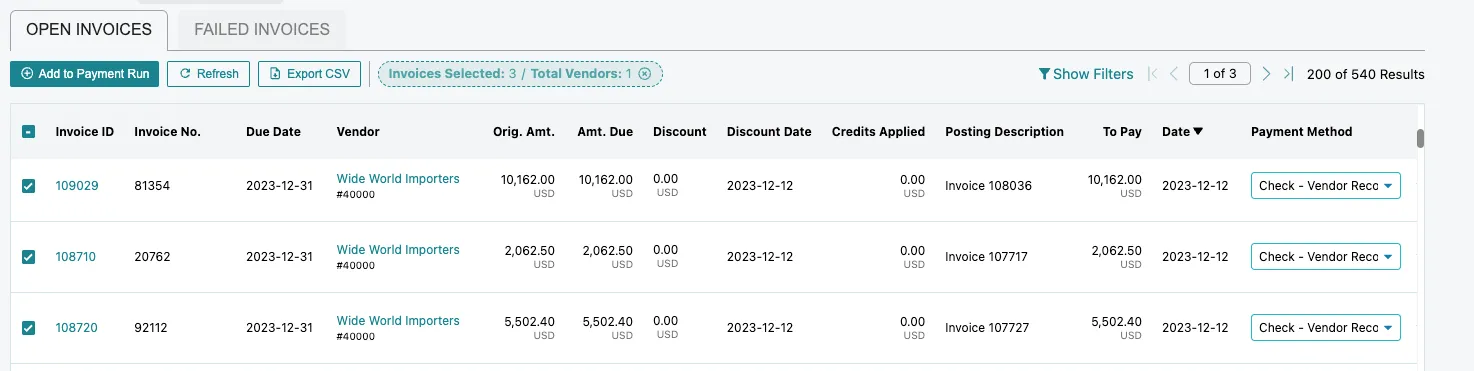
Task: Click posting description Invoice 107717
Action: point(987,257)
